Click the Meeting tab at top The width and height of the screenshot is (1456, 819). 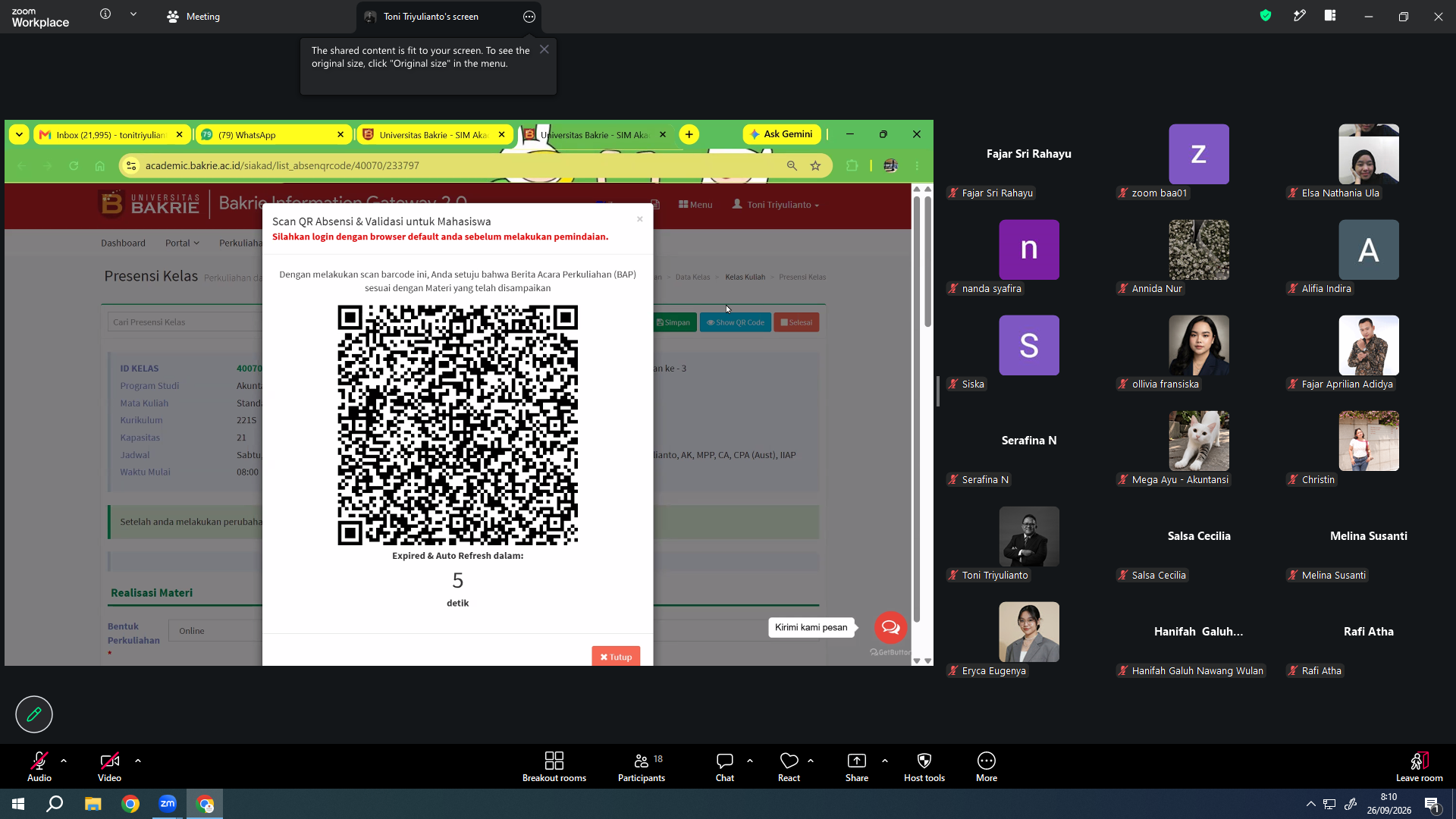193,17
